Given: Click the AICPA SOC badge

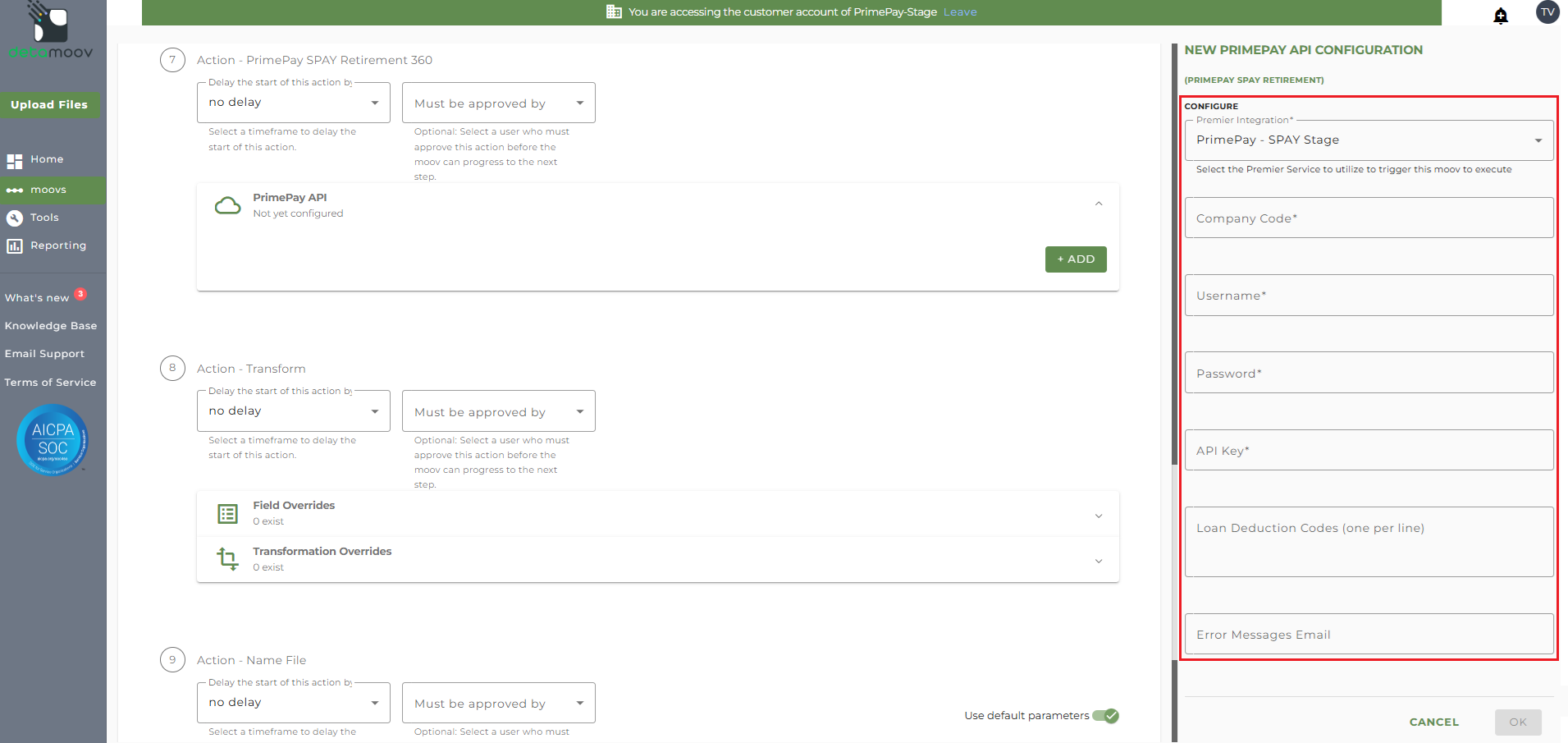Looking at the screenshot, I should click(53, 440).
